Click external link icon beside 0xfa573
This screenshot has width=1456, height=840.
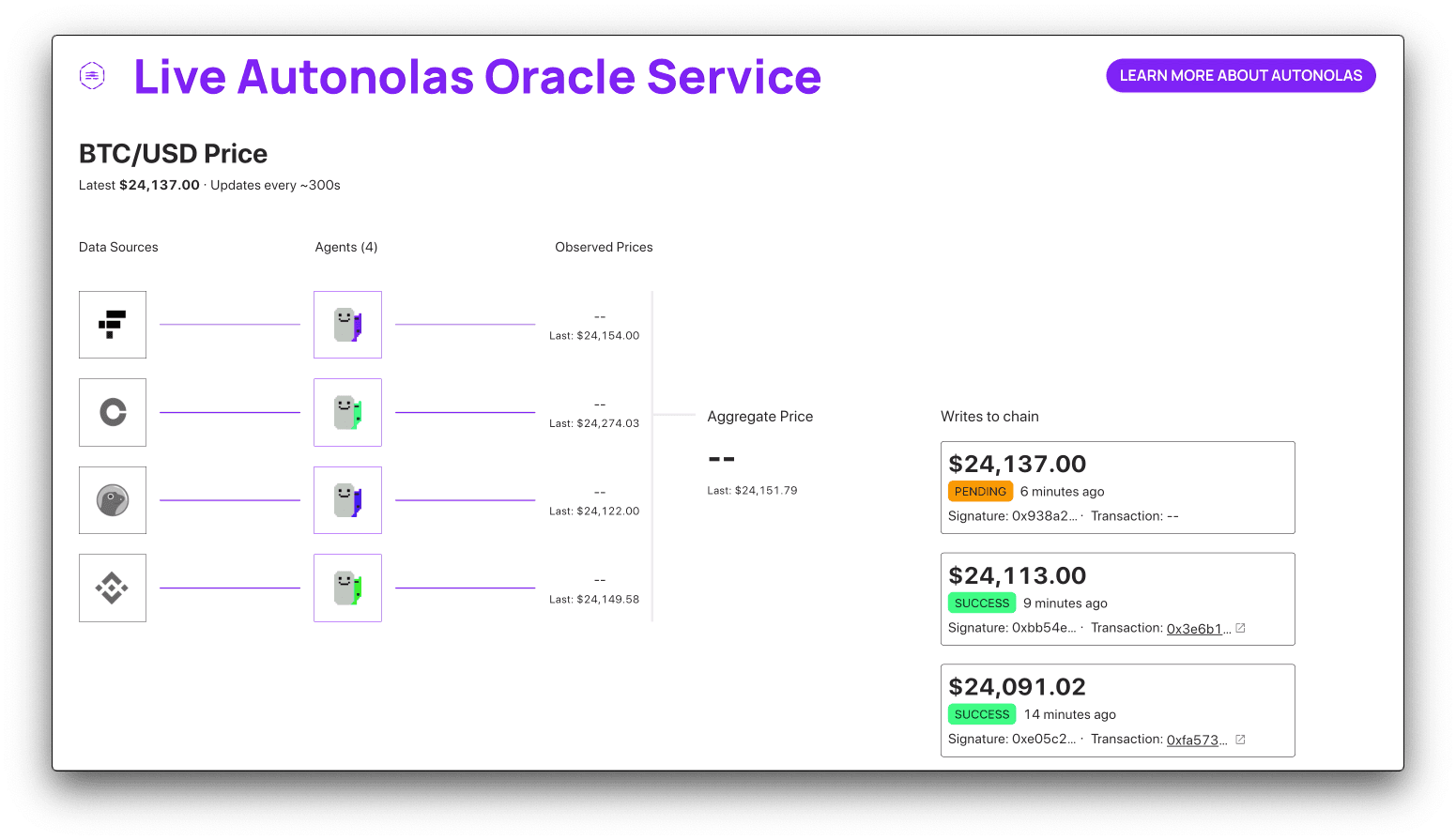tap(1240, 740)
